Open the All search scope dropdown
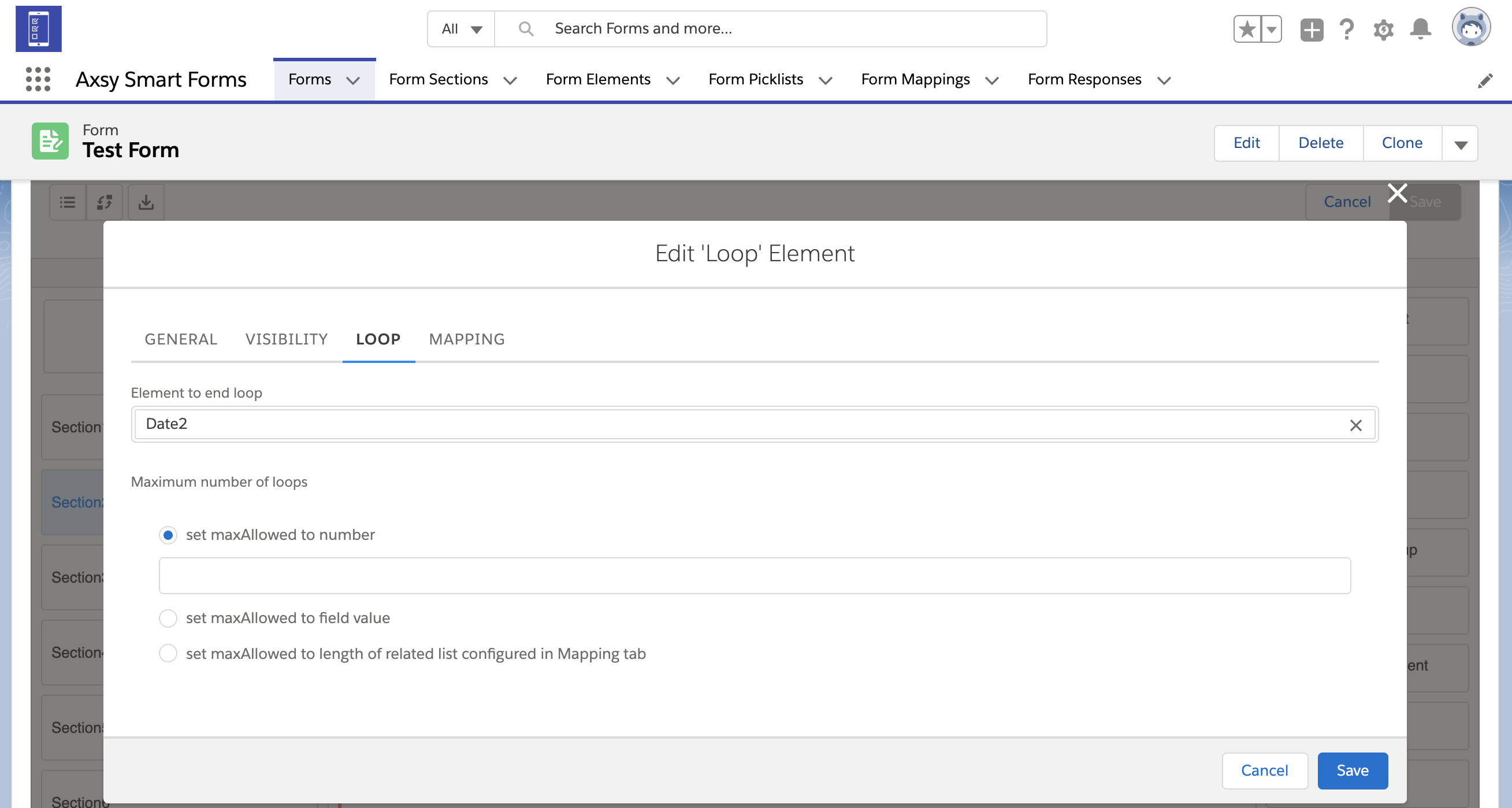Screen dimensions: 1512x808 point(462,29)
